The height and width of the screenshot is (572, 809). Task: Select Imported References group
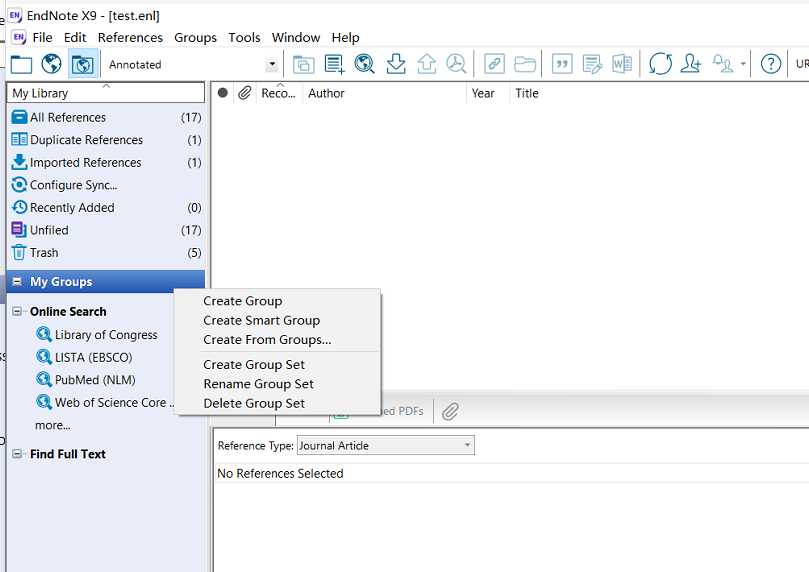[106, 162]
